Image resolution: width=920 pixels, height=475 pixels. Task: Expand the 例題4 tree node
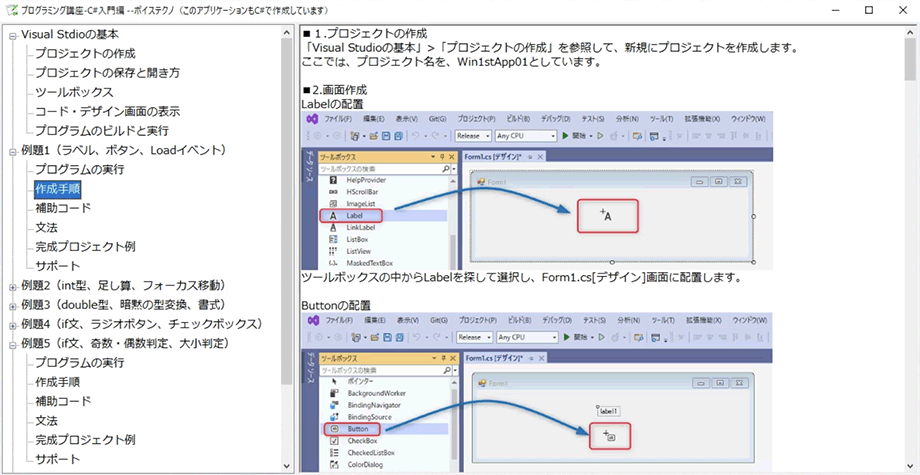13,326
